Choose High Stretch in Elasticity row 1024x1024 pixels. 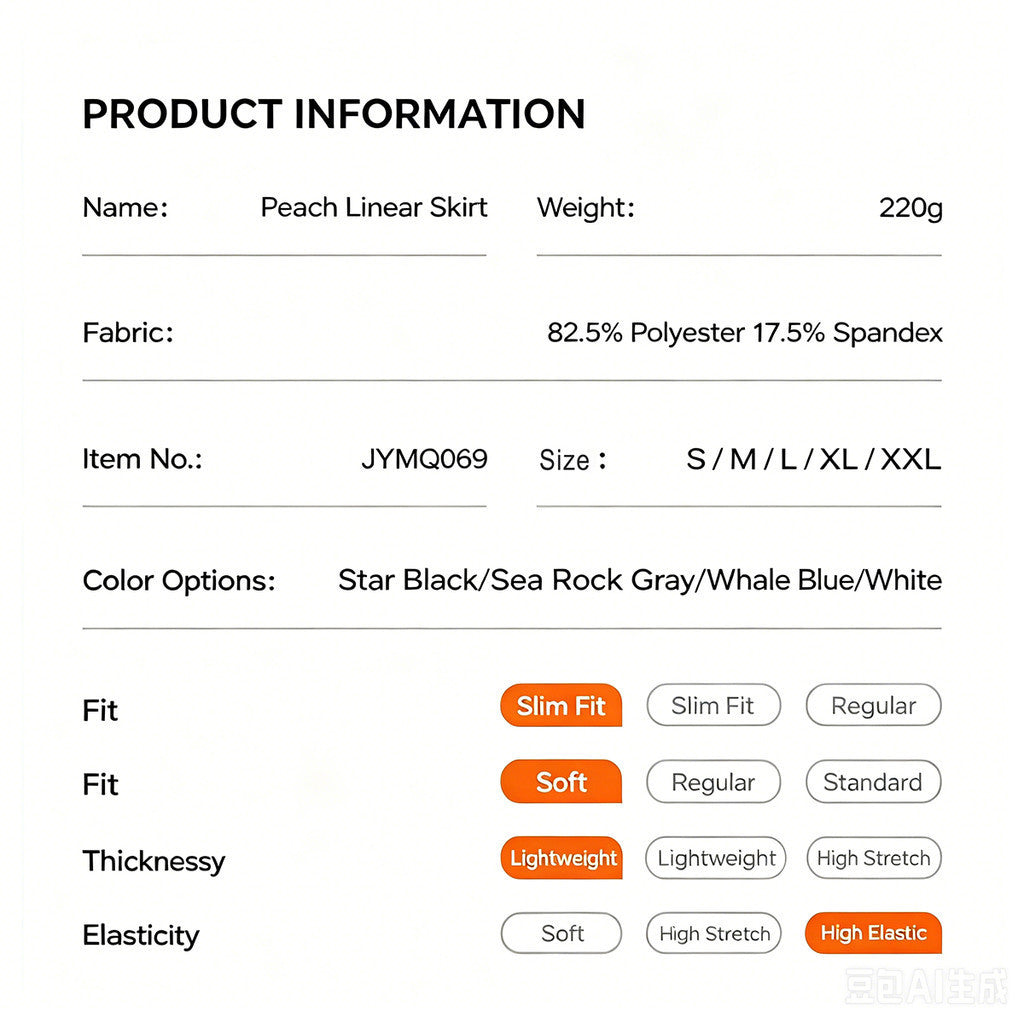714,933
